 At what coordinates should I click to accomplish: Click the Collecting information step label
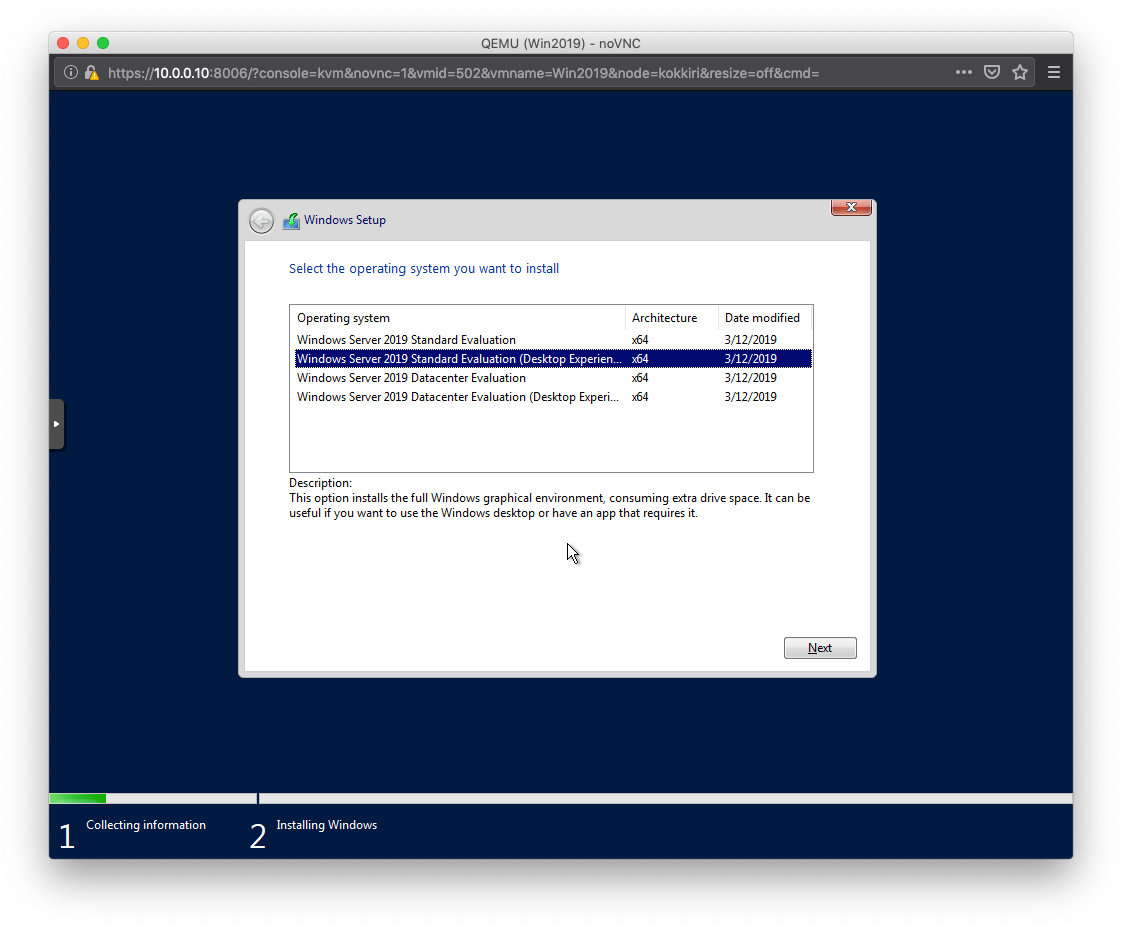click(146, 824)
